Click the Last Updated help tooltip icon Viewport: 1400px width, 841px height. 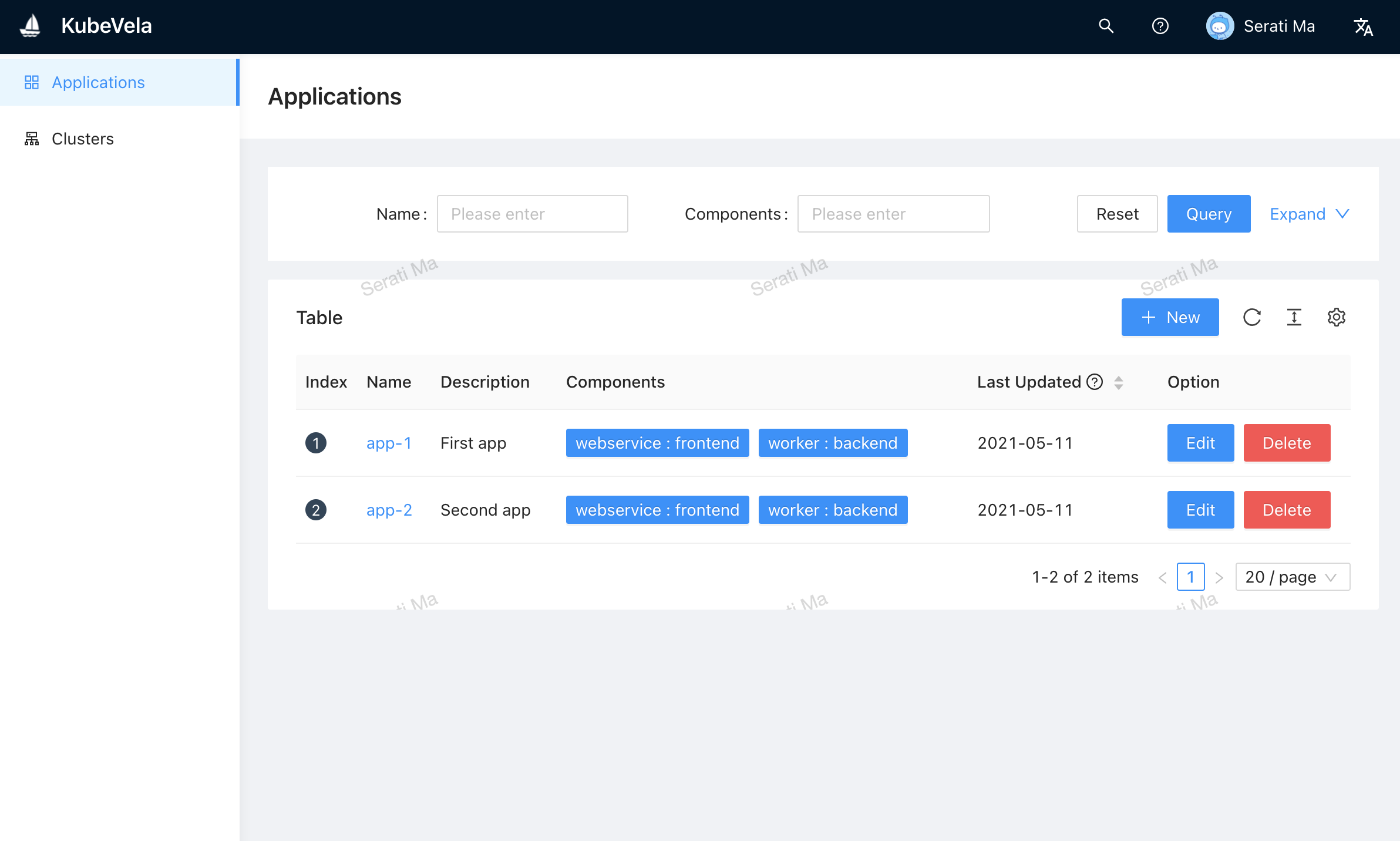[1095, 382]
